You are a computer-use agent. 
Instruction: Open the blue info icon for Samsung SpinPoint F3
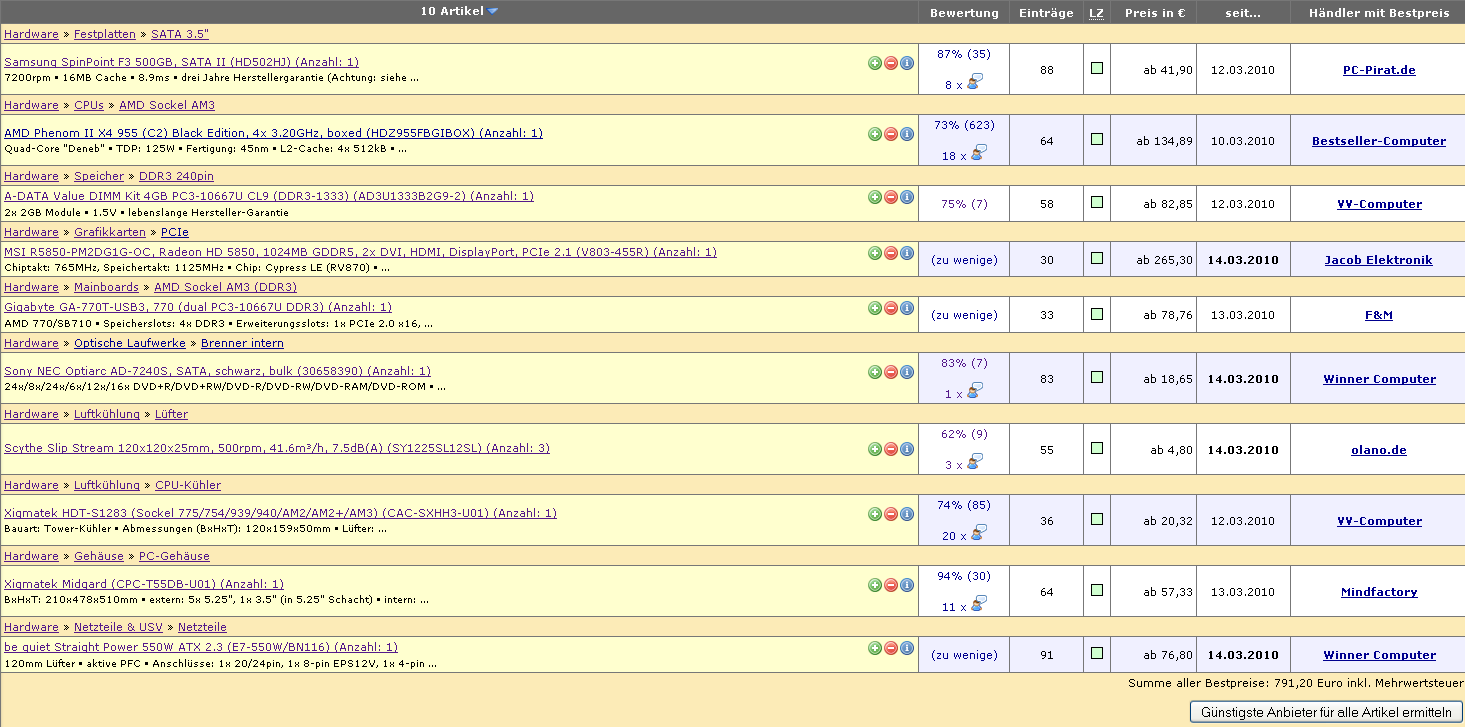[x=907, y=63]
